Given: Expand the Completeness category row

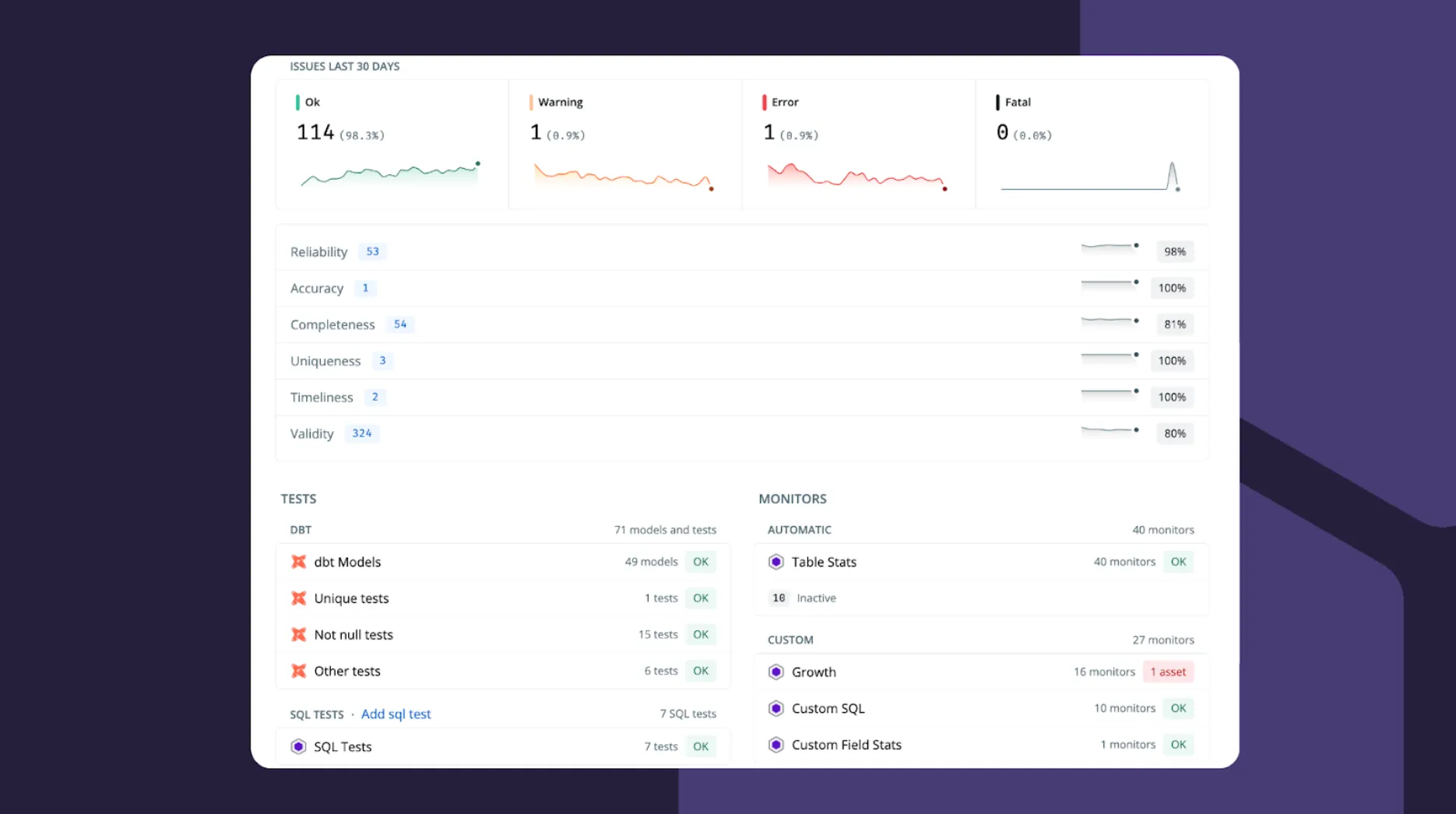Looking at the screenshot, I should (x=332, y=325).
